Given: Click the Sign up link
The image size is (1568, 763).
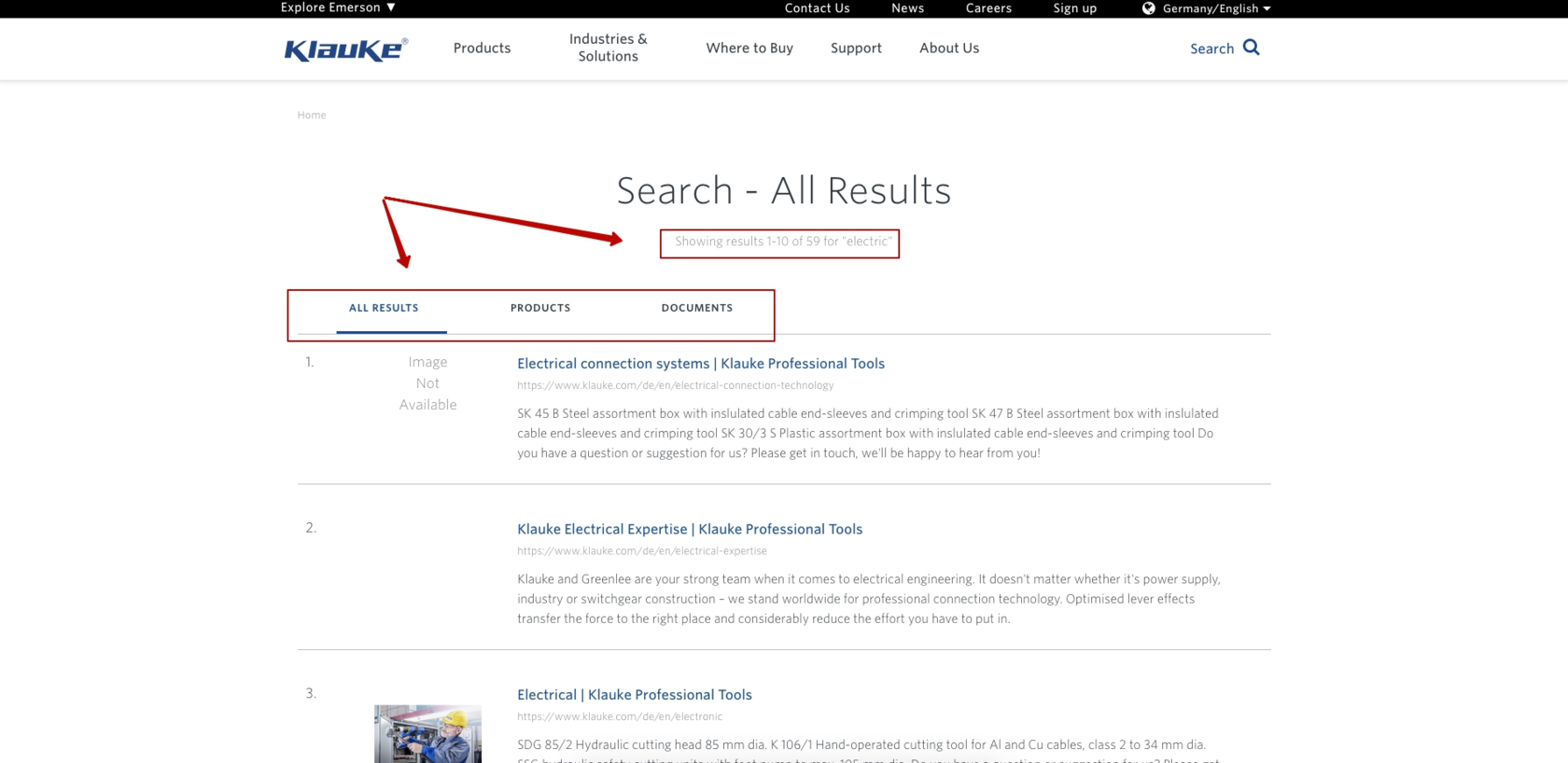Looking at the screenshot, I should [x=1075, y=8].
